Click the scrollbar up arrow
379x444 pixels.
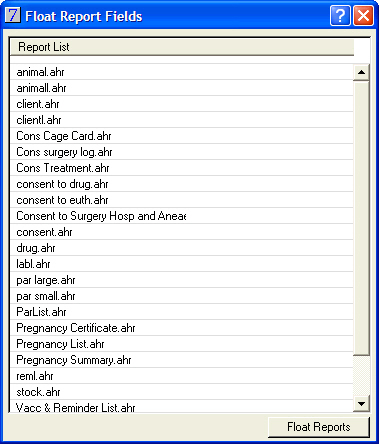pyautogui.click(x=361, y=72)
